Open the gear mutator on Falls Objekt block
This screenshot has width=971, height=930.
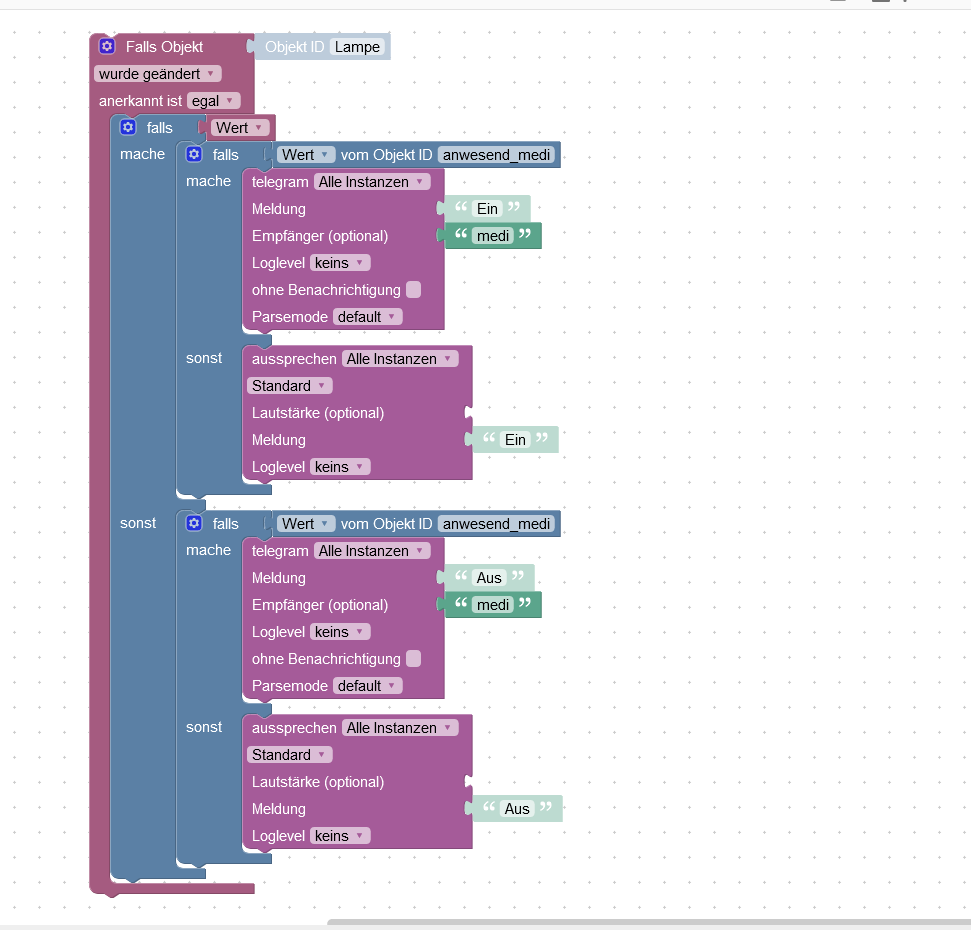(x=107, y=46)
